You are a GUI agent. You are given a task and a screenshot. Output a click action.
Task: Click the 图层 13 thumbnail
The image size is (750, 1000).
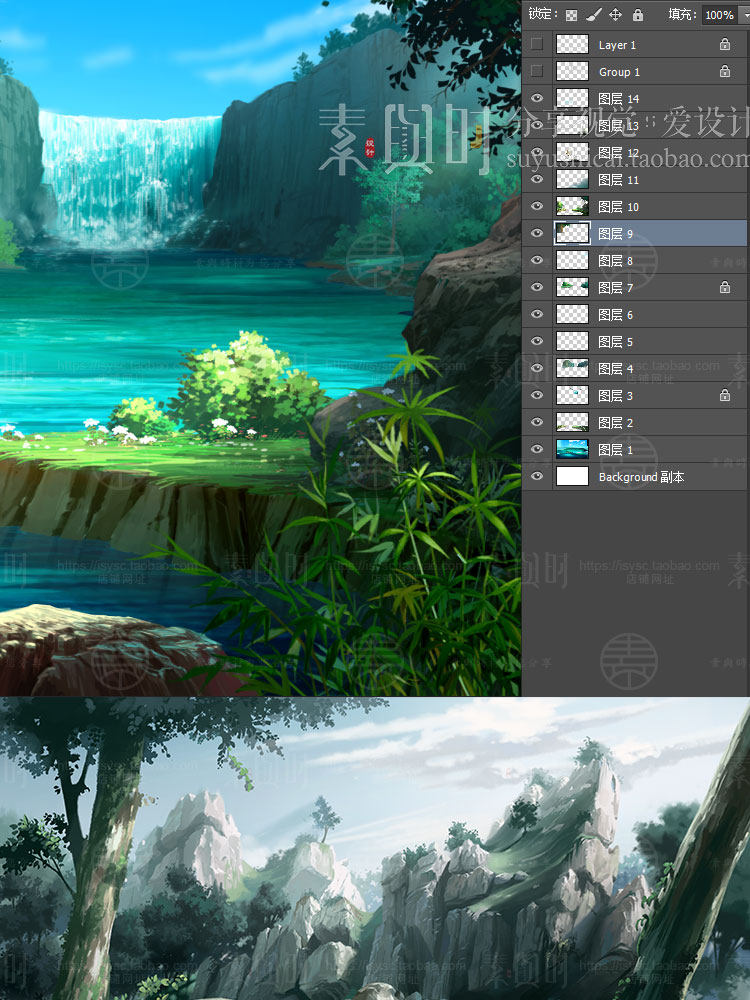click(x=572, y=125)
